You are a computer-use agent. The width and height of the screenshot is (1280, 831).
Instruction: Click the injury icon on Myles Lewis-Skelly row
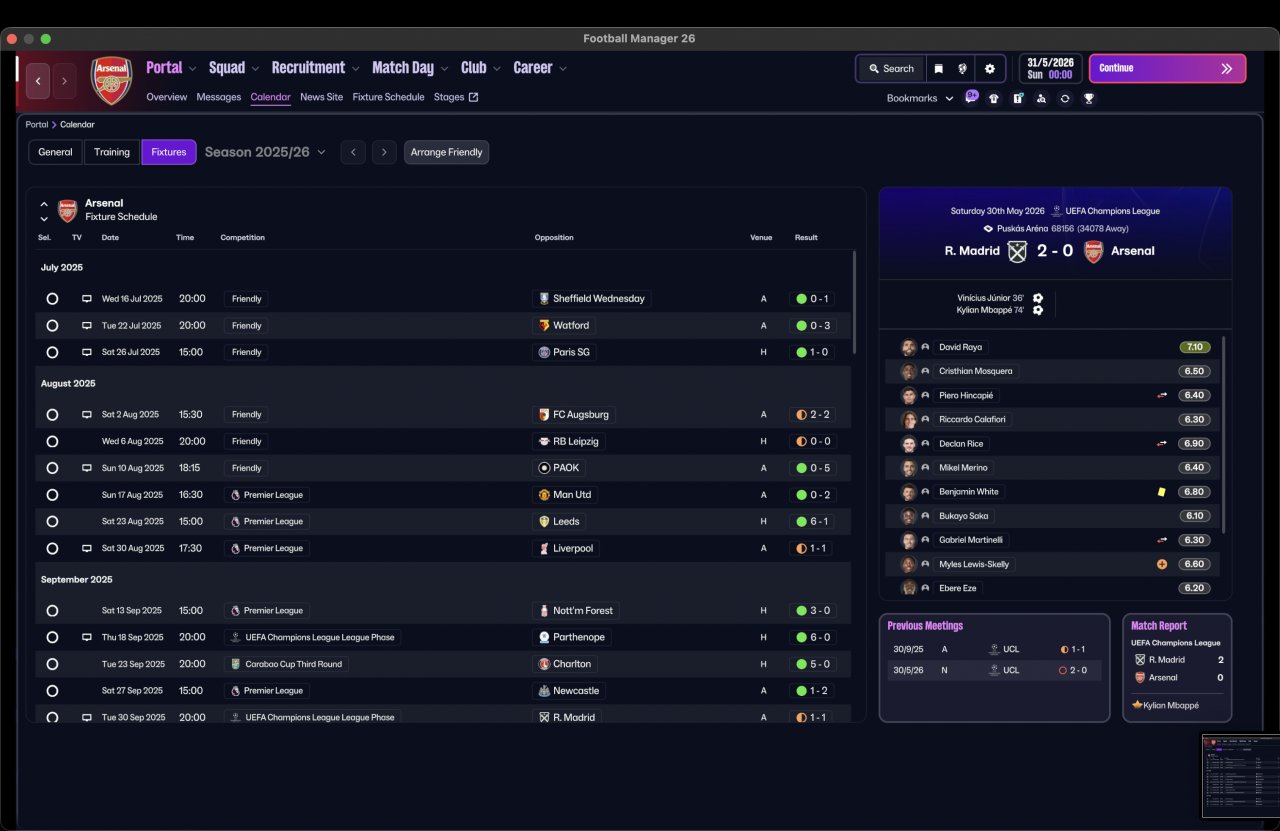click(1162, 564)
